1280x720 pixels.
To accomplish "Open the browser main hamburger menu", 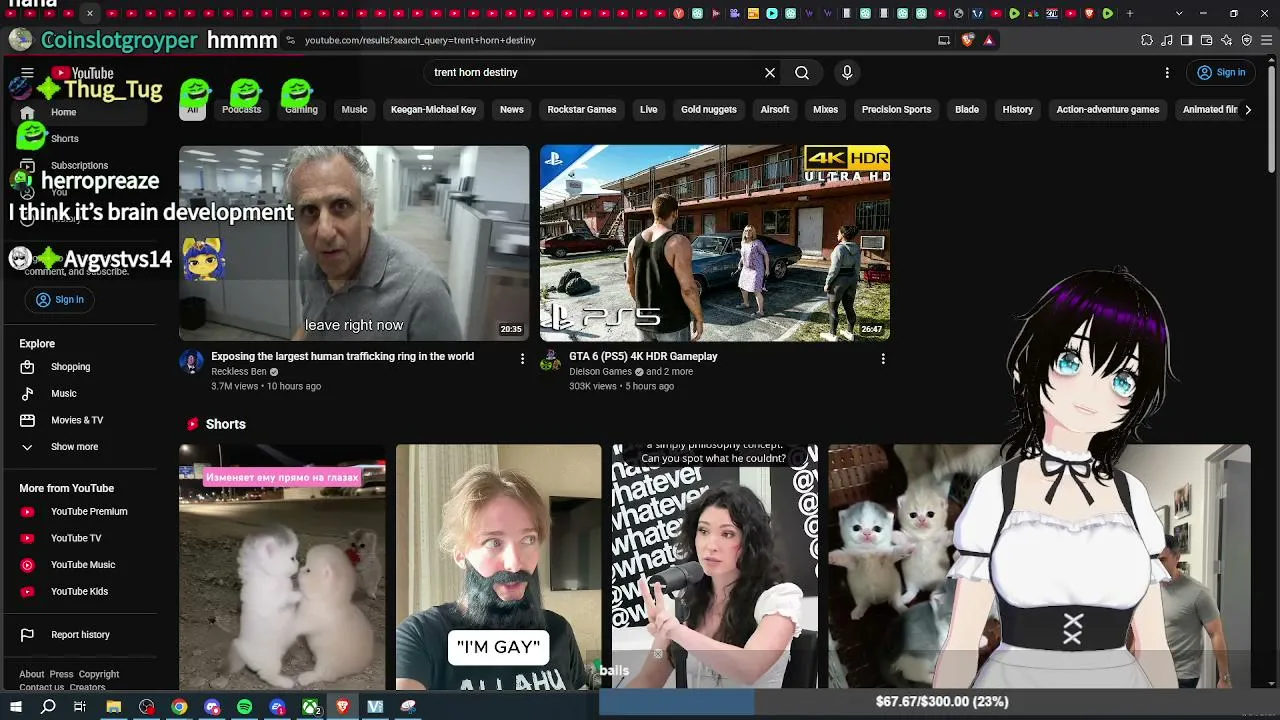I will (1266, 40).
